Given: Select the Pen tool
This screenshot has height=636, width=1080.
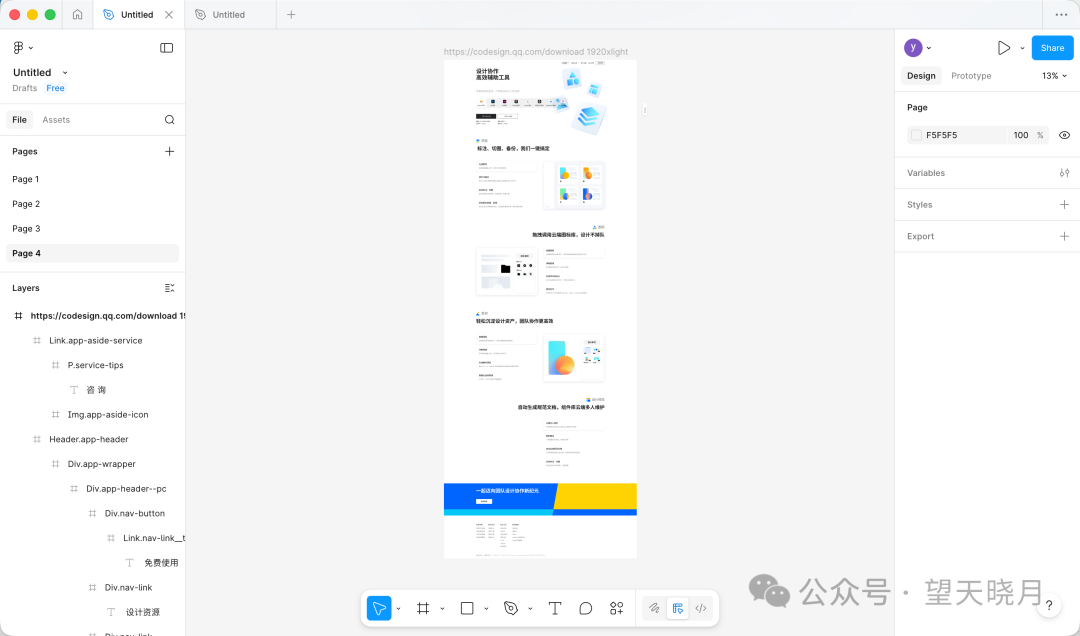Looking at the screenshot, I should point(512,608).
